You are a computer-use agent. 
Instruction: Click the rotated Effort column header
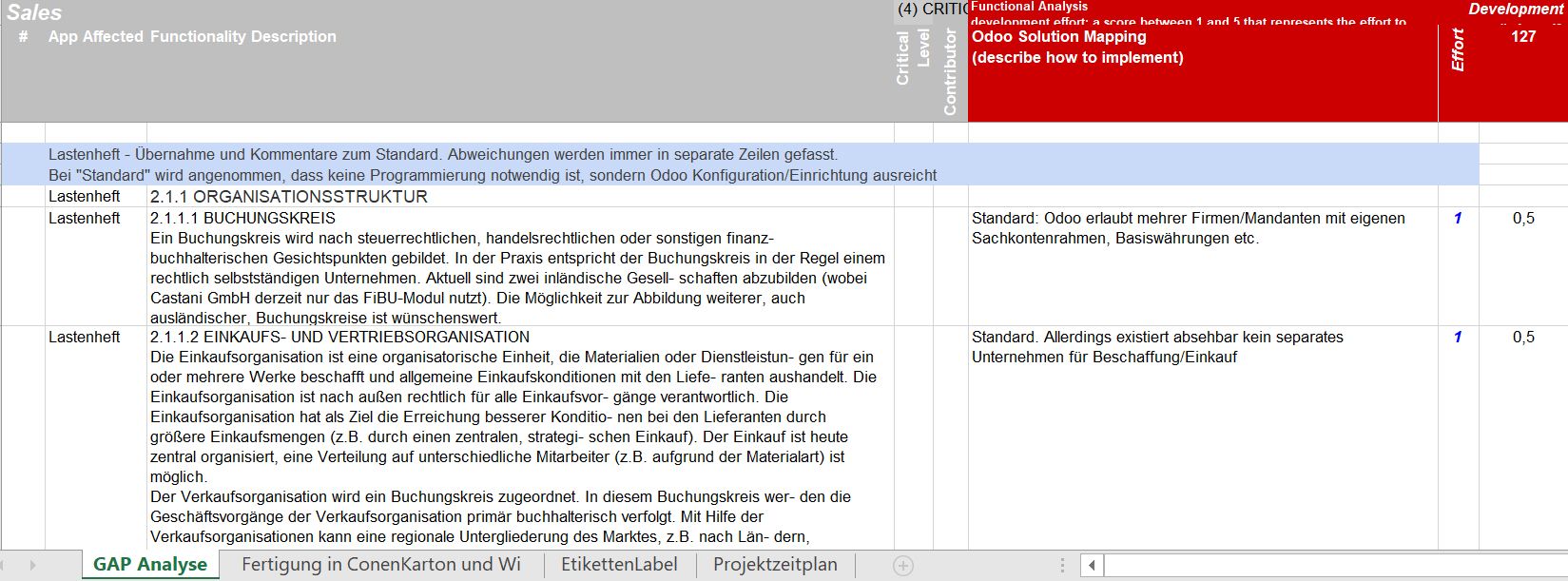pyautogui.click(x=1457, y=49)
